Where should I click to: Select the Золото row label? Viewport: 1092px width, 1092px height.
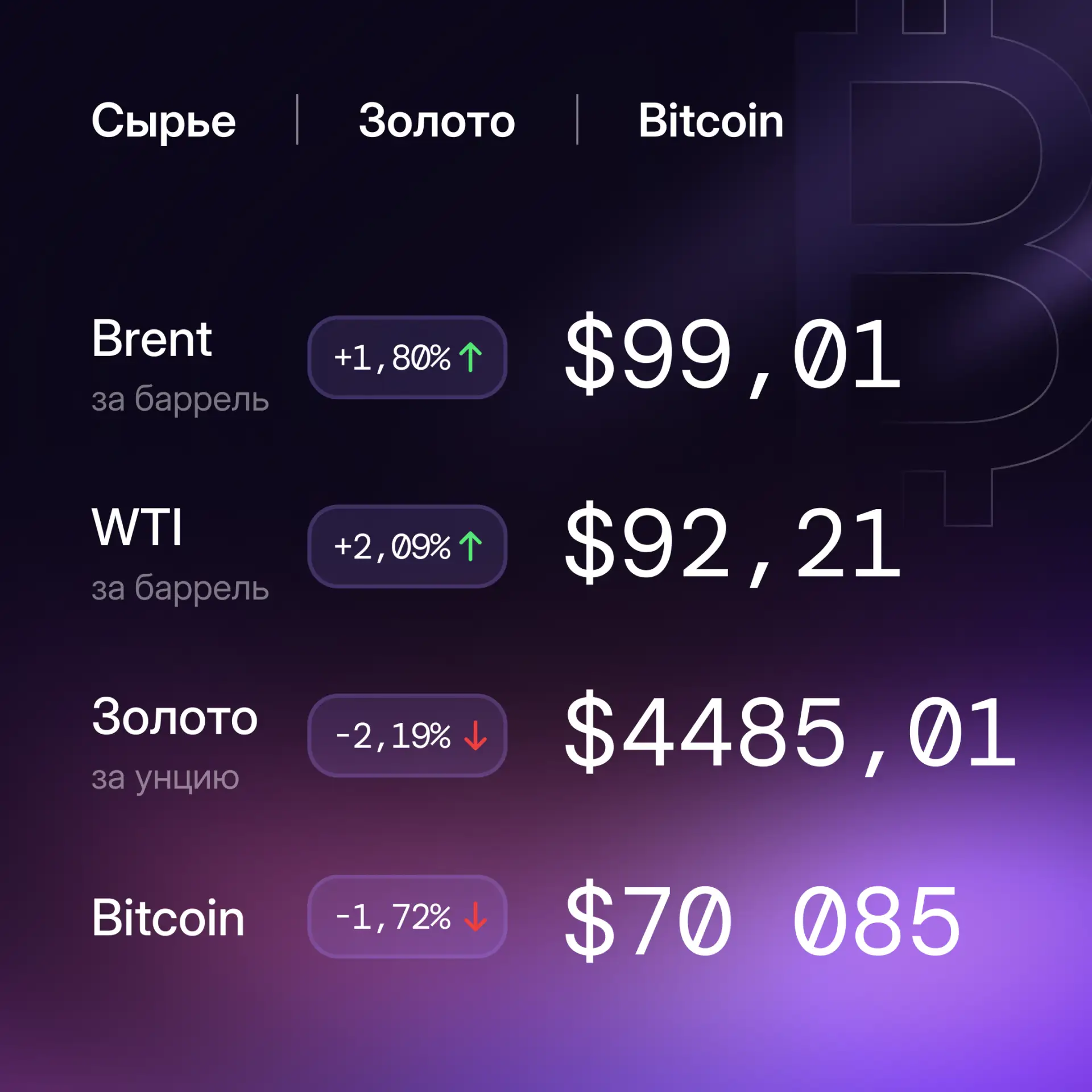point(175,717)
